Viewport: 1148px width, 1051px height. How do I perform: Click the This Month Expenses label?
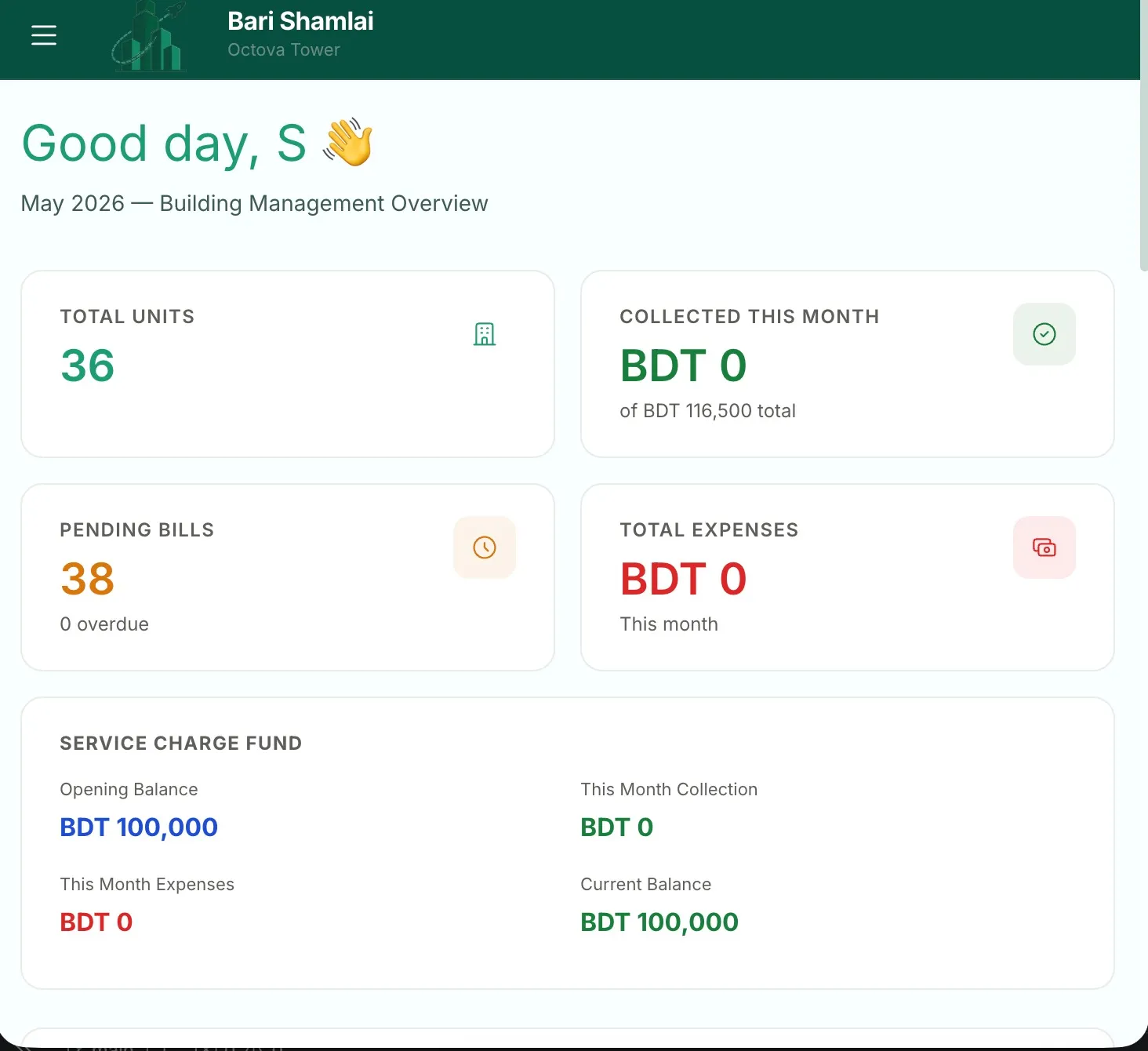(x=147, y=884)
